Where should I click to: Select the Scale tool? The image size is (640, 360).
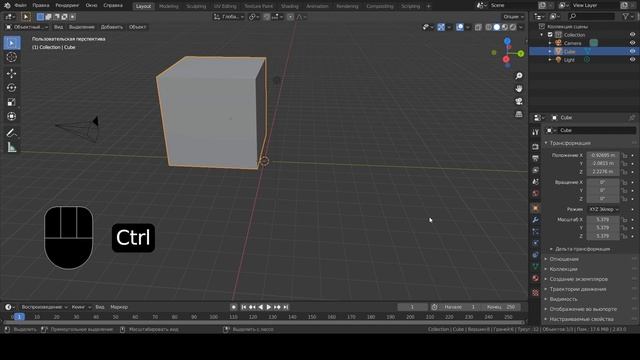click(12, 102)
